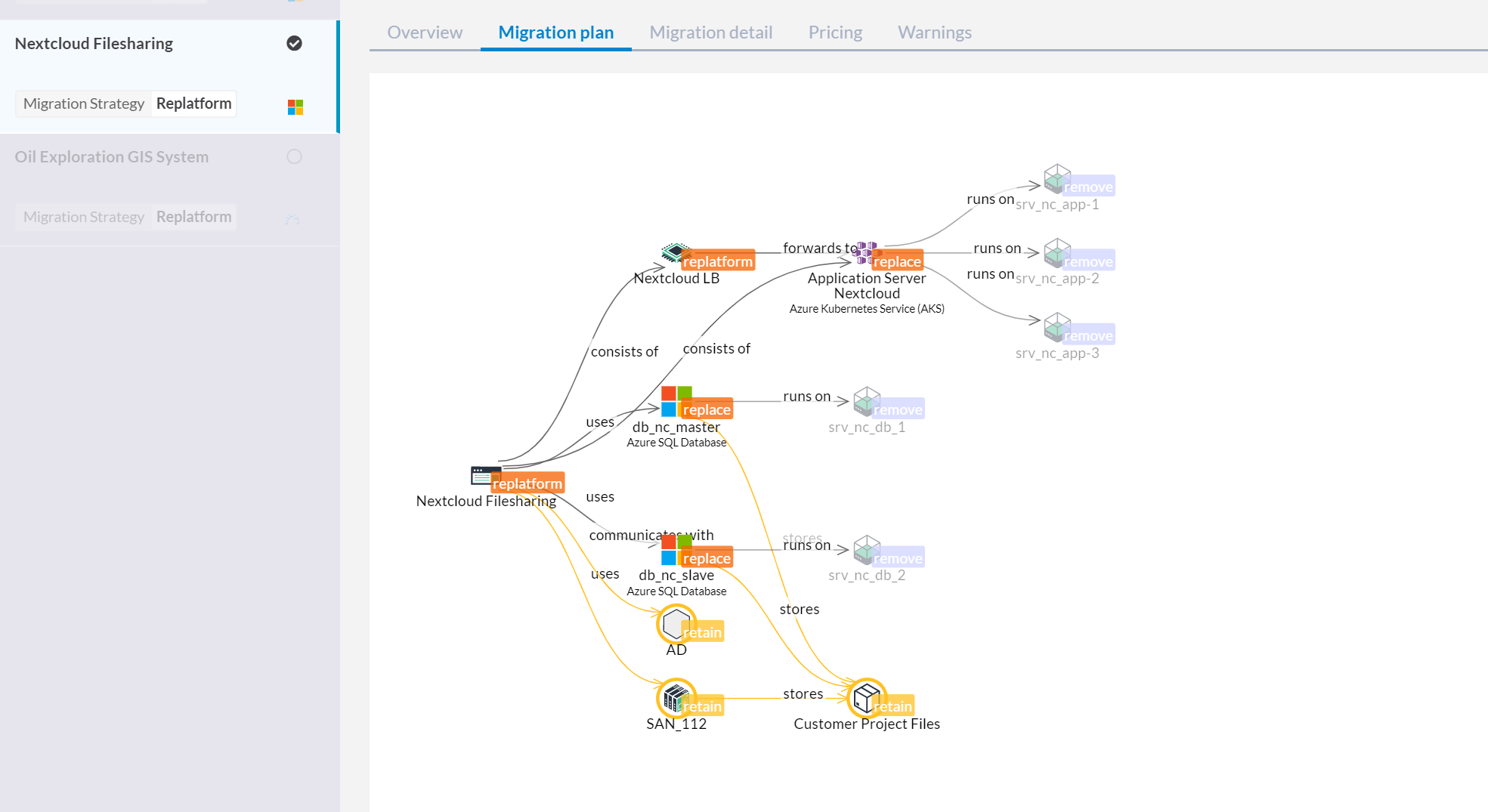Switch to the Migration detail tab
The height and width of the screenshot is (812, 1488).
click(711, 32)
